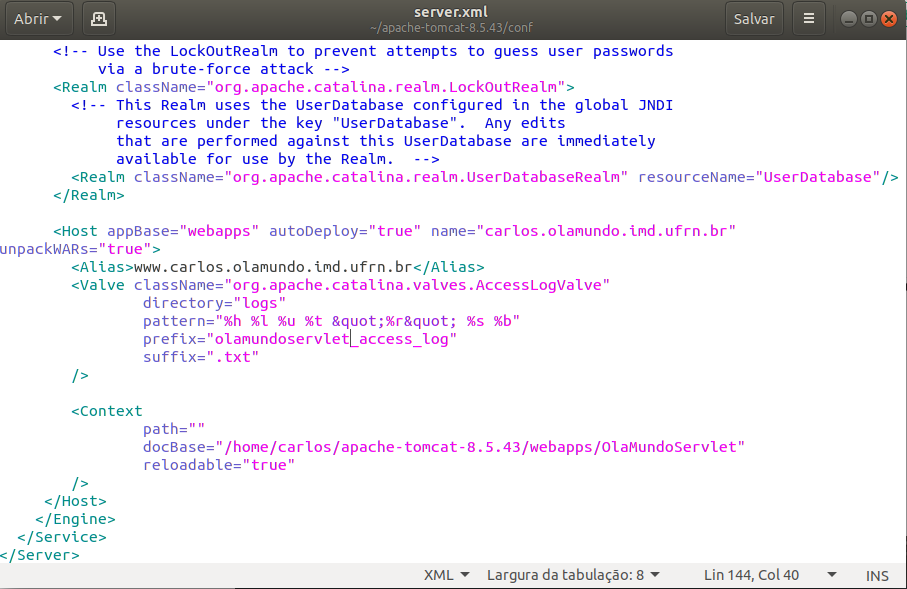Open the XML syntax highlighting dropdown
The image size is (907, 589).
(x=446, y=575)
